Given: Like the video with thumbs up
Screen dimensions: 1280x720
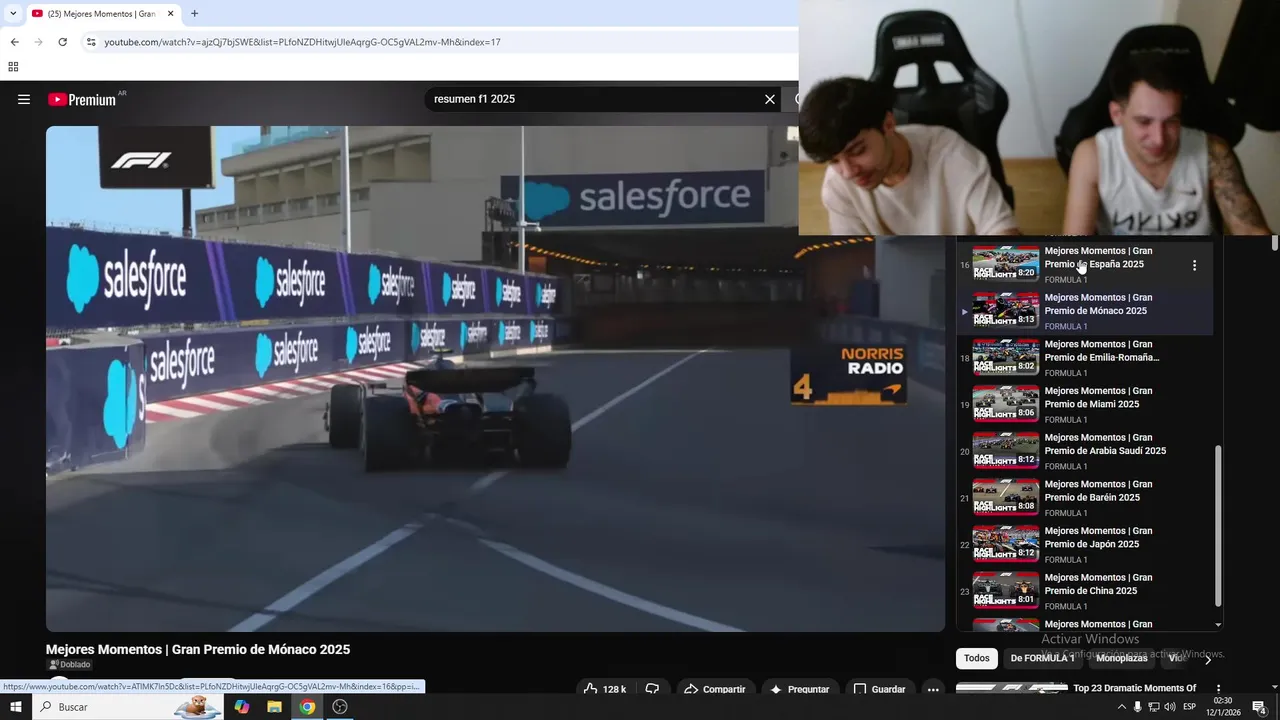Looking at the screenshot, I should point(604,689).
